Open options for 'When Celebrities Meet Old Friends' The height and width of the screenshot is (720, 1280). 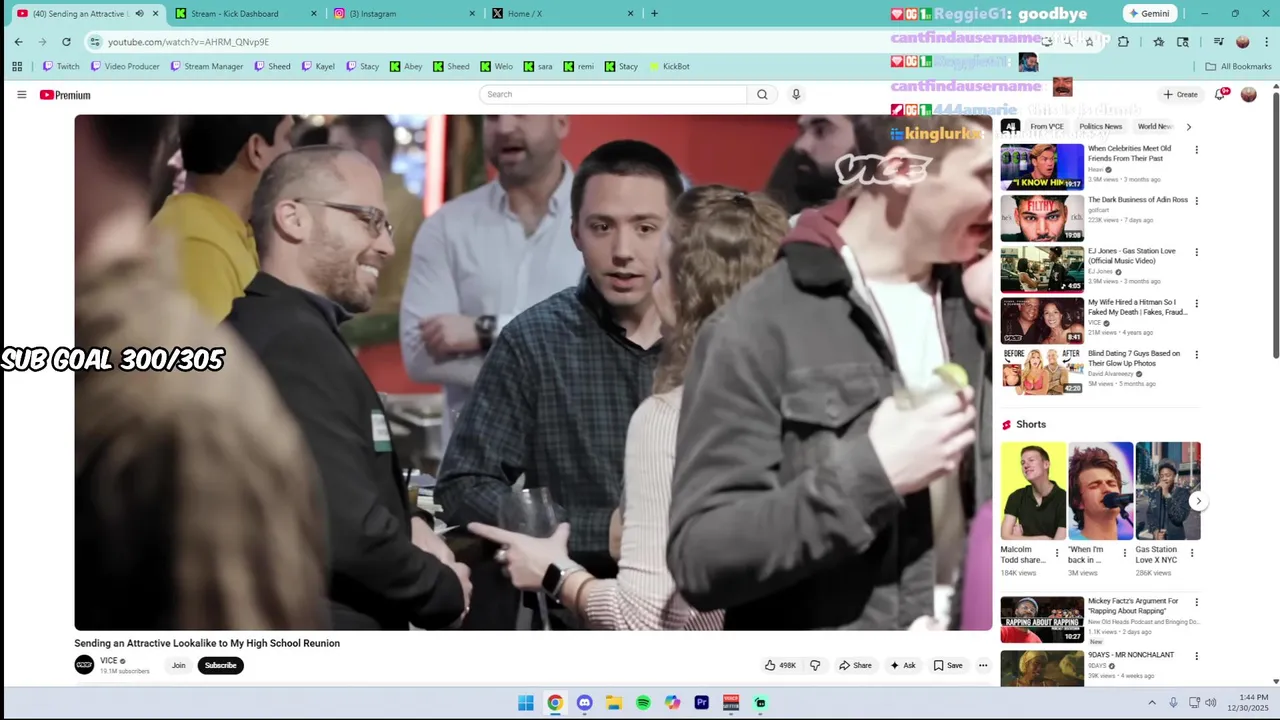1196,150
